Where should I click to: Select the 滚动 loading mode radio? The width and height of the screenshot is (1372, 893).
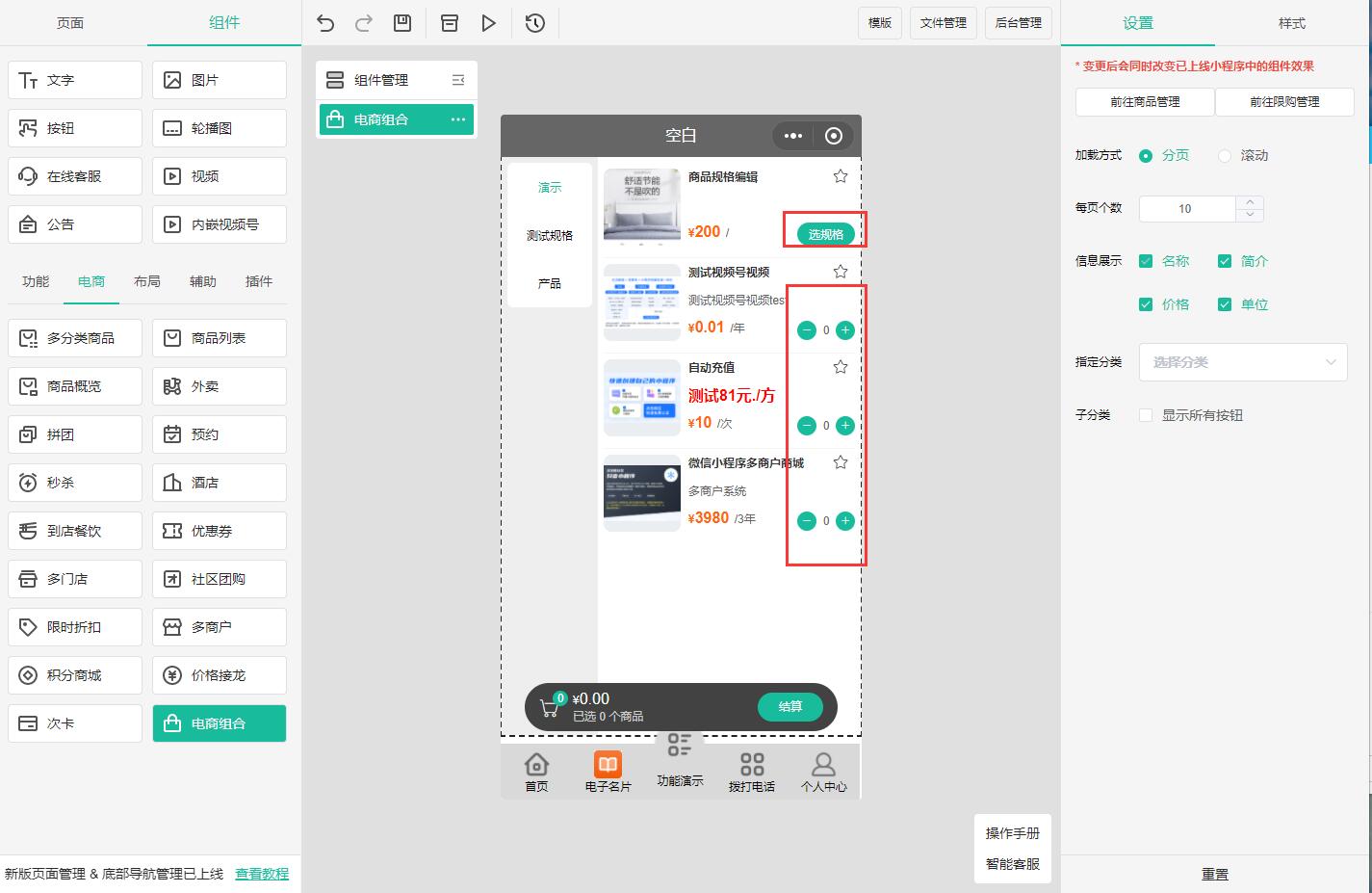[x=1225, y=156]
